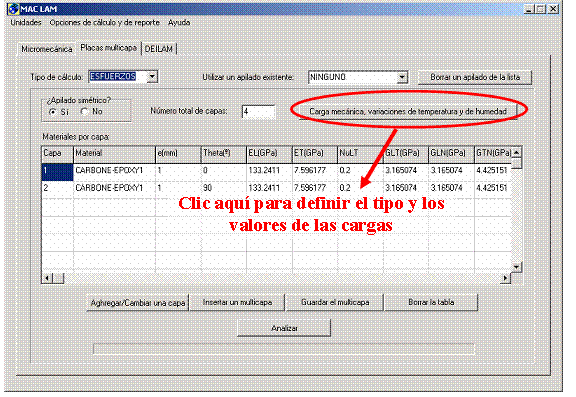
Task: Open Opciones de cálculo y de reporte menu
Action: click(105, 22)
